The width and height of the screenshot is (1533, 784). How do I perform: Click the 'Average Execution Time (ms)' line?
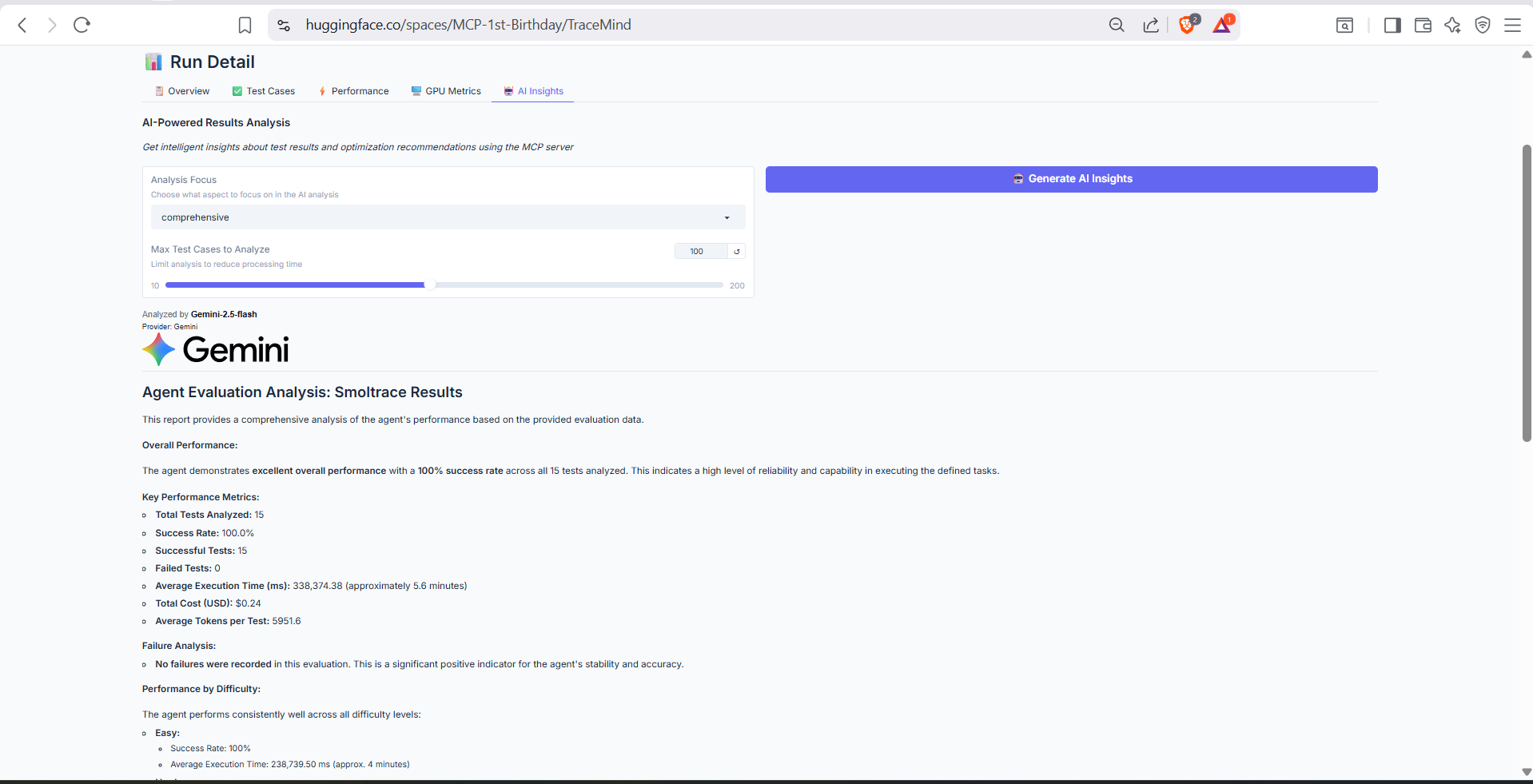pos(311,586)
